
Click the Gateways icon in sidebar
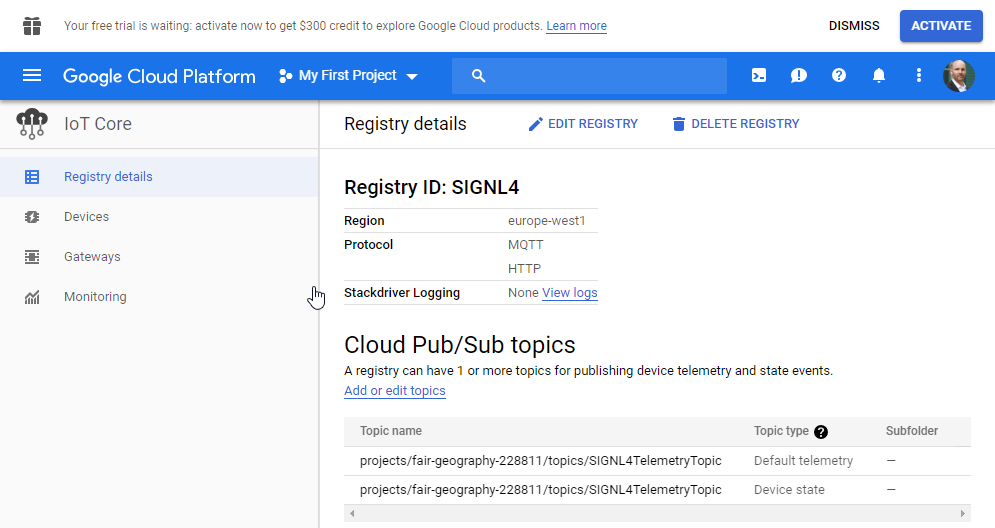pyautogui.click(x=32, y=257)
